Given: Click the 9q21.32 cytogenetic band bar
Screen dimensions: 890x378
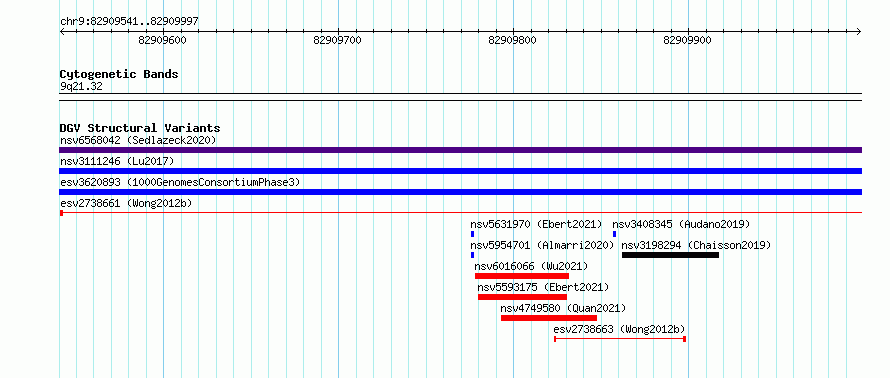Looking at the screenshot, I should 460,97.
